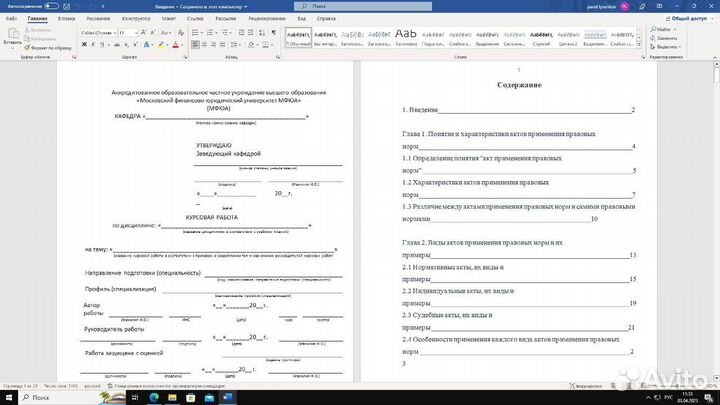Open Paragraph dialog launcher
This screenshot has width=720, height=405.
(x=278, y=57)
